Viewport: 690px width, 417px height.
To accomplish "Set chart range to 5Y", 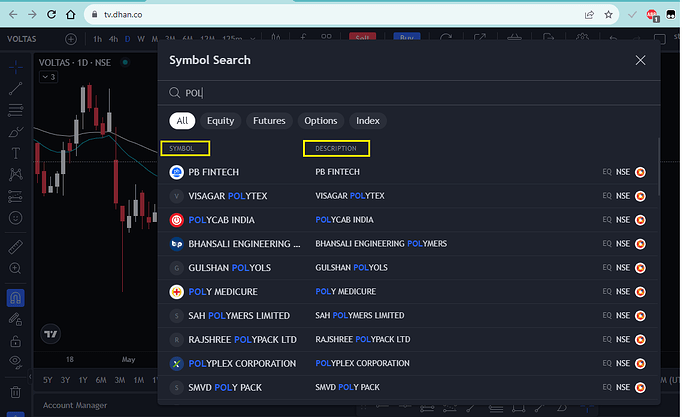I will (48, 380).
